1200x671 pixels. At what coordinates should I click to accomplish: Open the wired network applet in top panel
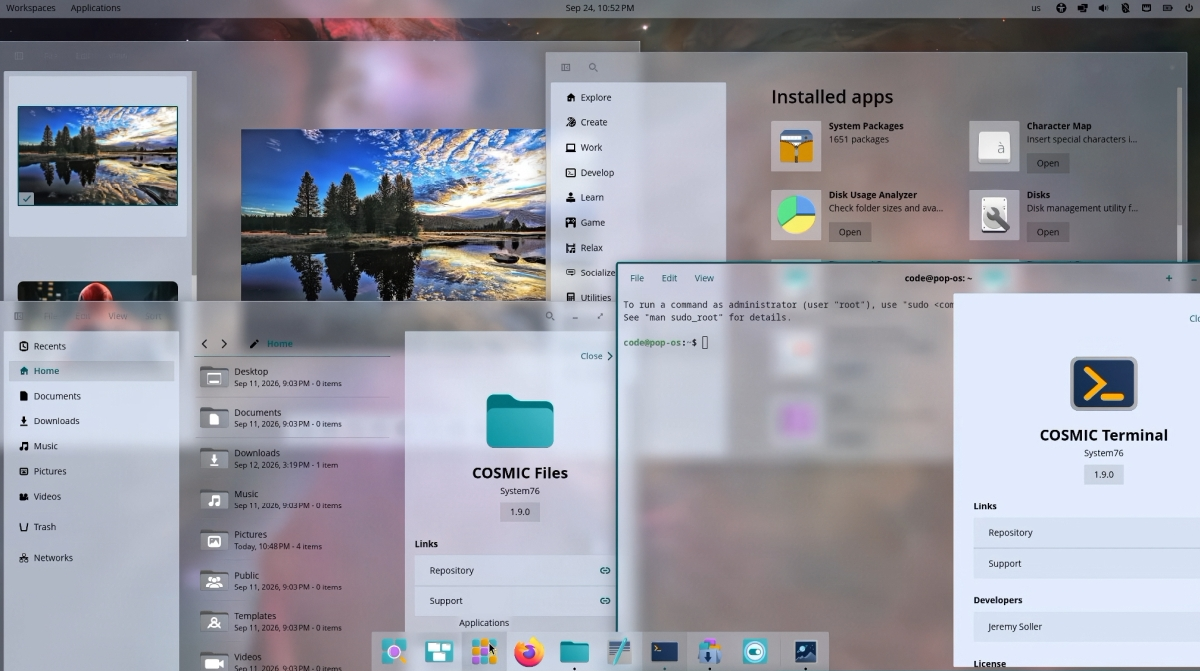point(1146,8)
